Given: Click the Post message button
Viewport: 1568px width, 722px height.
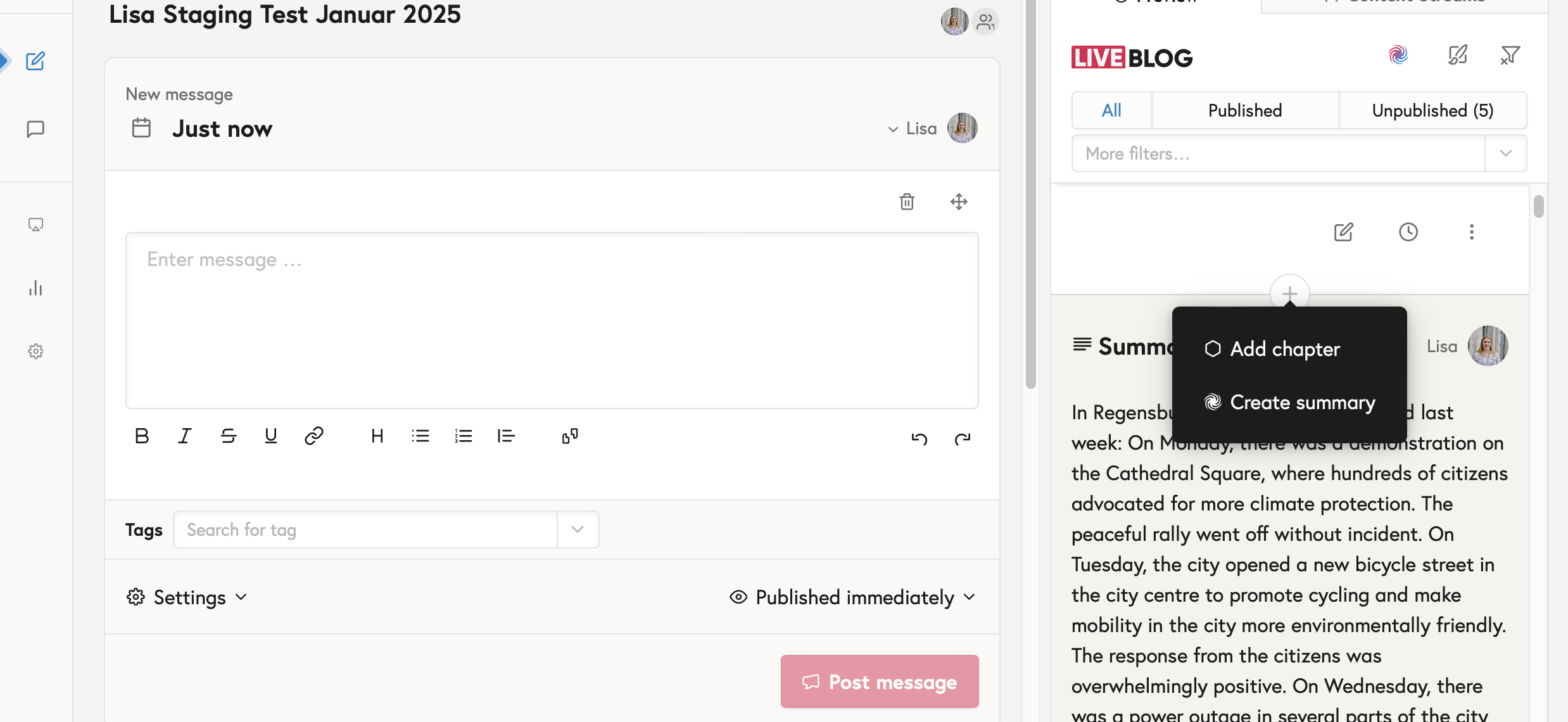Looking at the screenshot, I should click(880, 682).
